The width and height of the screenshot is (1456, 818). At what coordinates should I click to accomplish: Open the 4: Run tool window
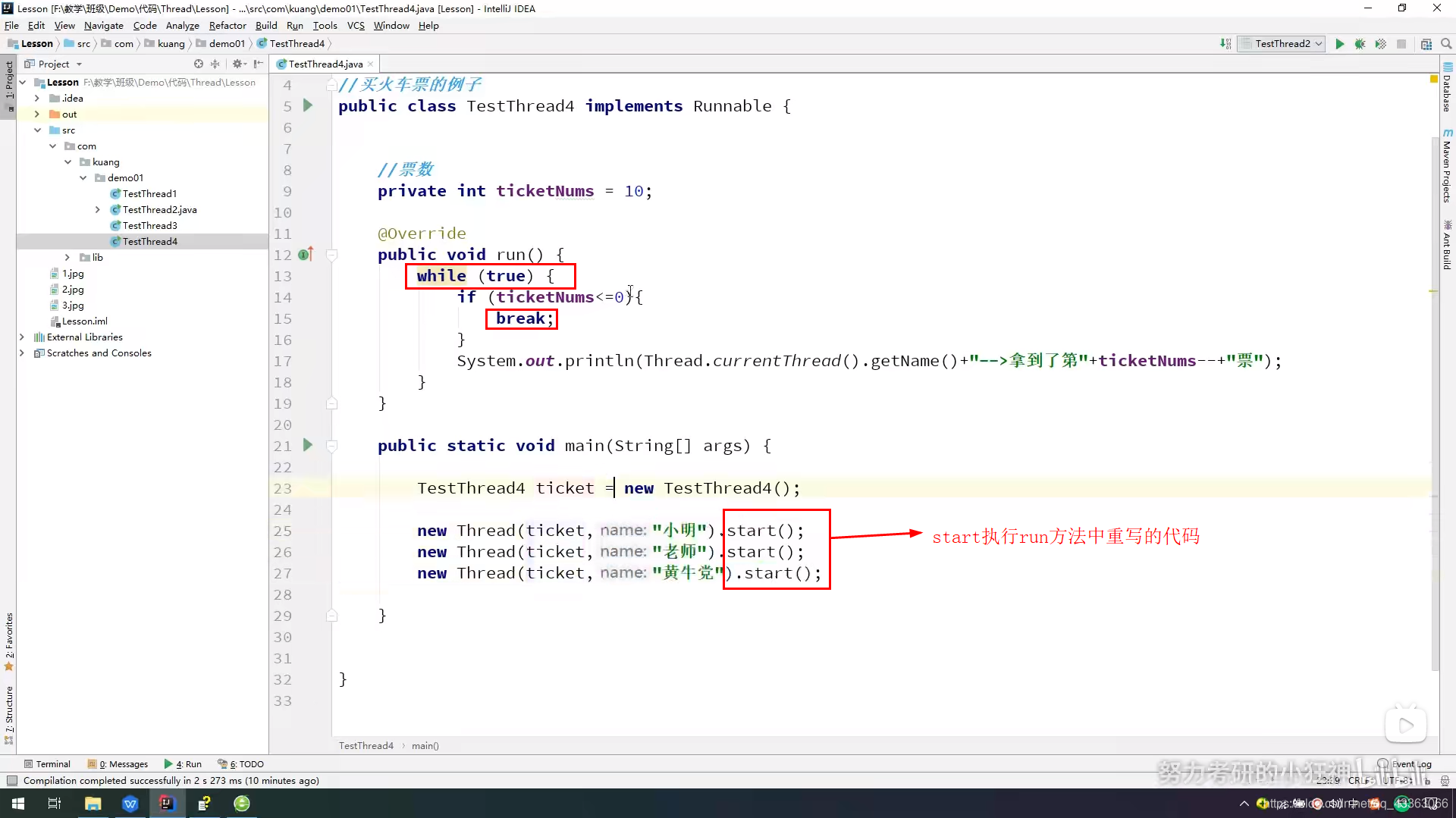click(x=183, y=764)
